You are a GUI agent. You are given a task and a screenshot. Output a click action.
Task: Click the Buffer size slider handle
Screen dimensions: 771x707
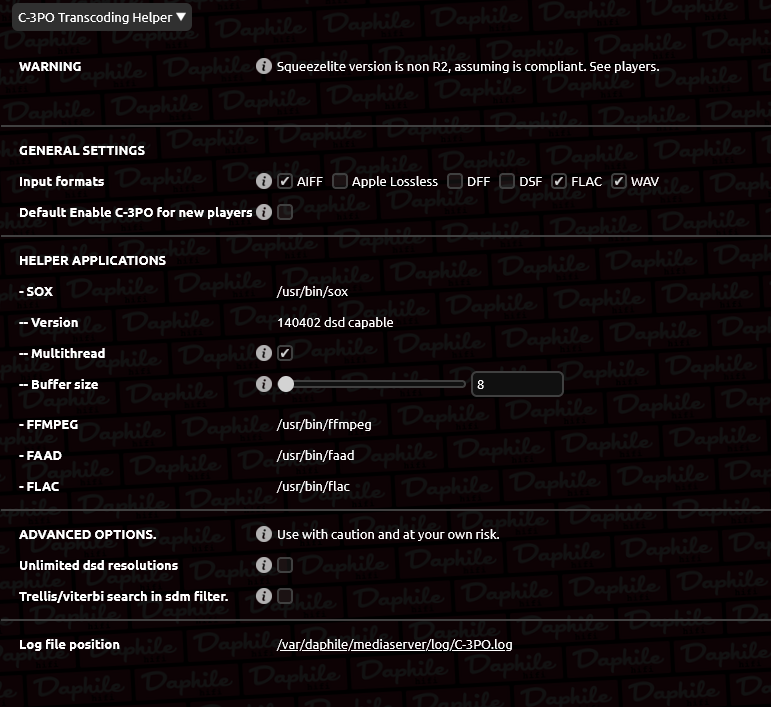point(286,384)
